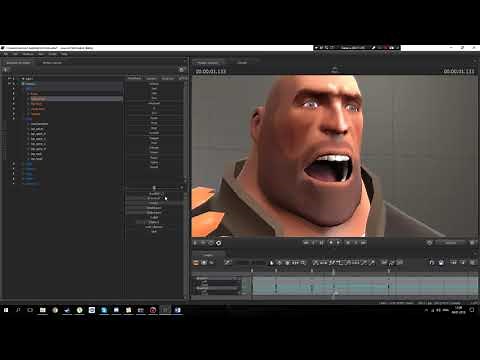Choose the rotate manipulator below viewport
The height and width of the screenshot is (360, 480).
tap(211, 243)
